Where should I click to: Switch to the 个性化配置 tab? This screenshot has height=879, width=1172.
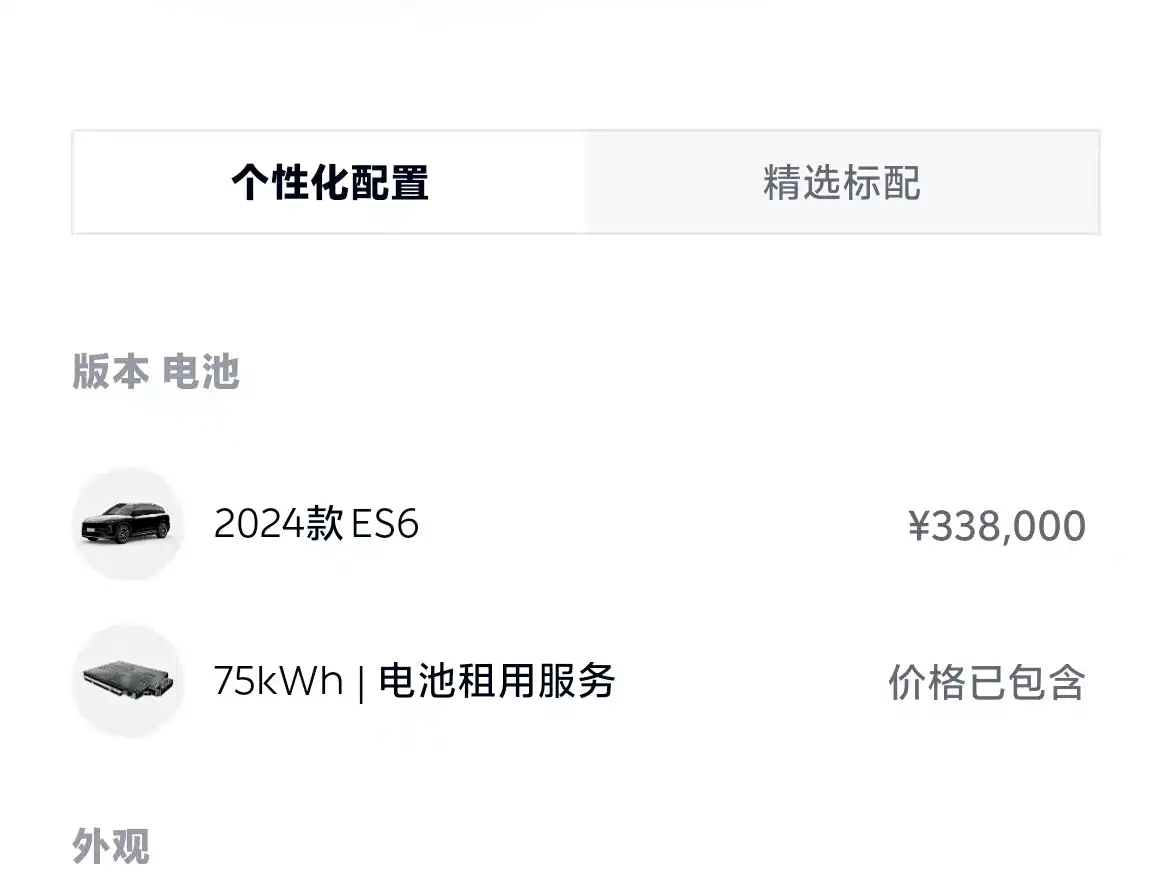tap(329, 183)
